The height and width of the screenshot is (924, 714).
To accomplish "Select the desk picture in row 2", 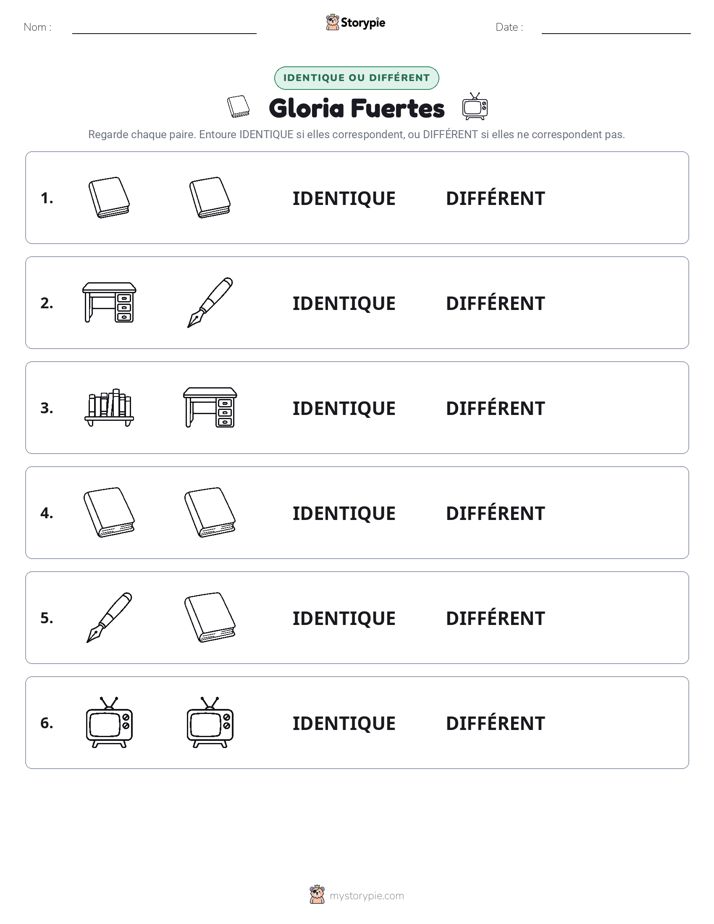I will click(x=109, y=302).
